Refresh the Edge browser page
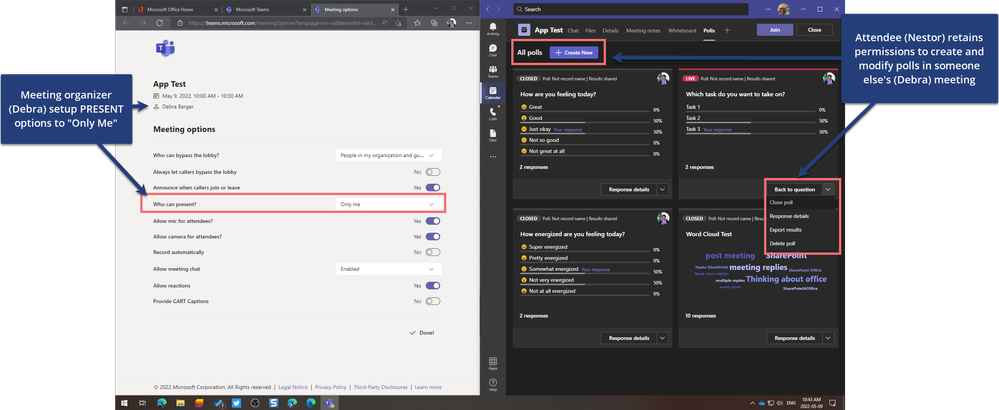The image size is (999, 410). point(159,22)
